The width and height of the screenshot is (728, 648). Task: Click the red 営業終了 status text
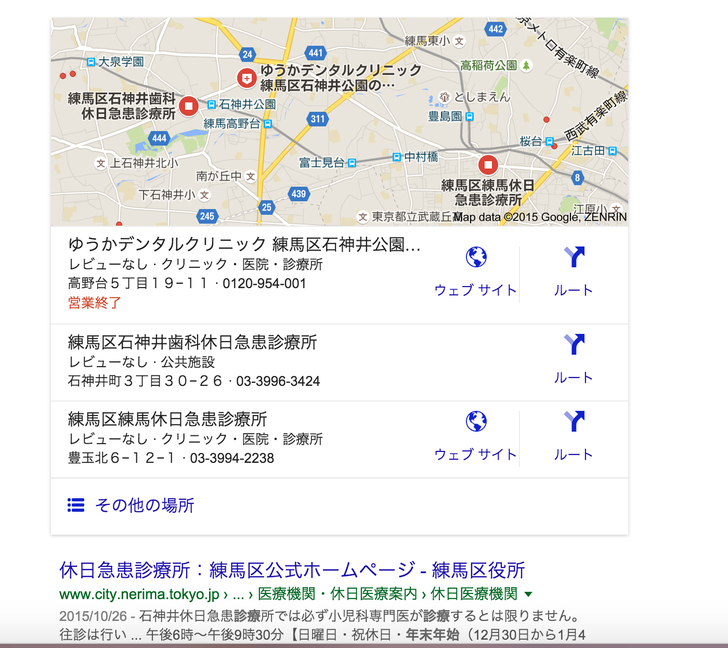tap(95, 303)
